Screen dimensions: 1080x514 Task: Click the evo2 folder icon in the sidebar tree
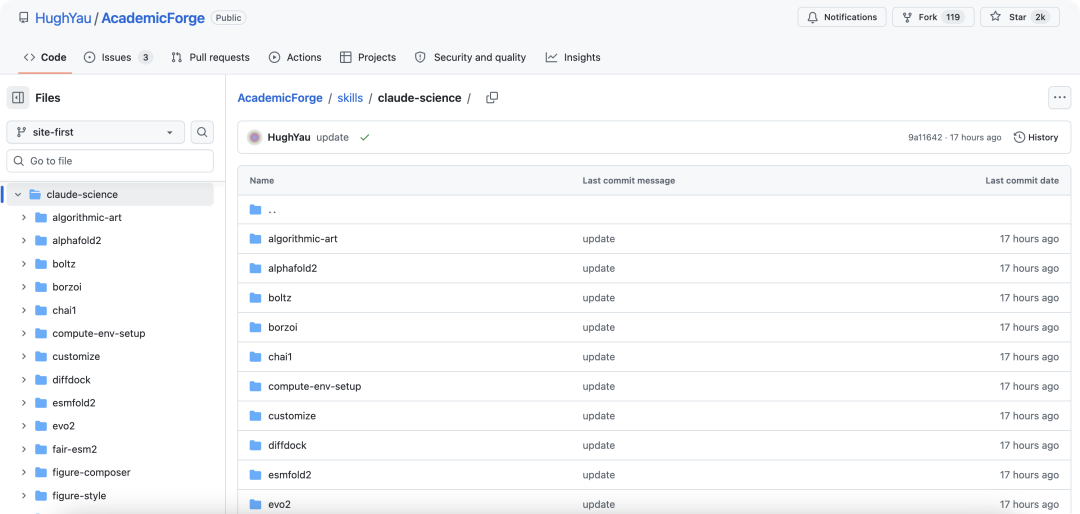(41, 426)
